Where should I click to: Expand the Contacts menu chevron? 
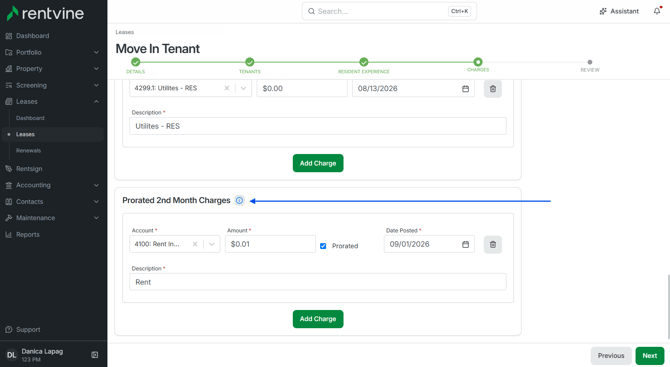point(96,202)
